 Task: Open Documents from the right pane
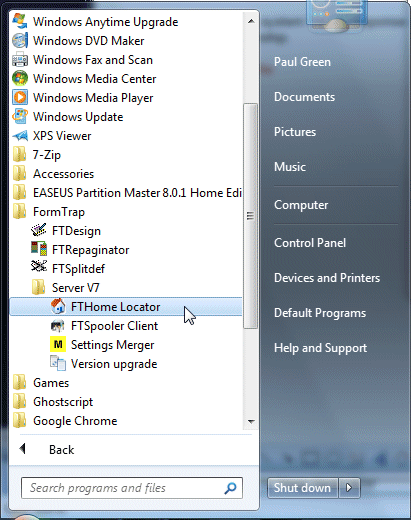click(x=304, y=97)
